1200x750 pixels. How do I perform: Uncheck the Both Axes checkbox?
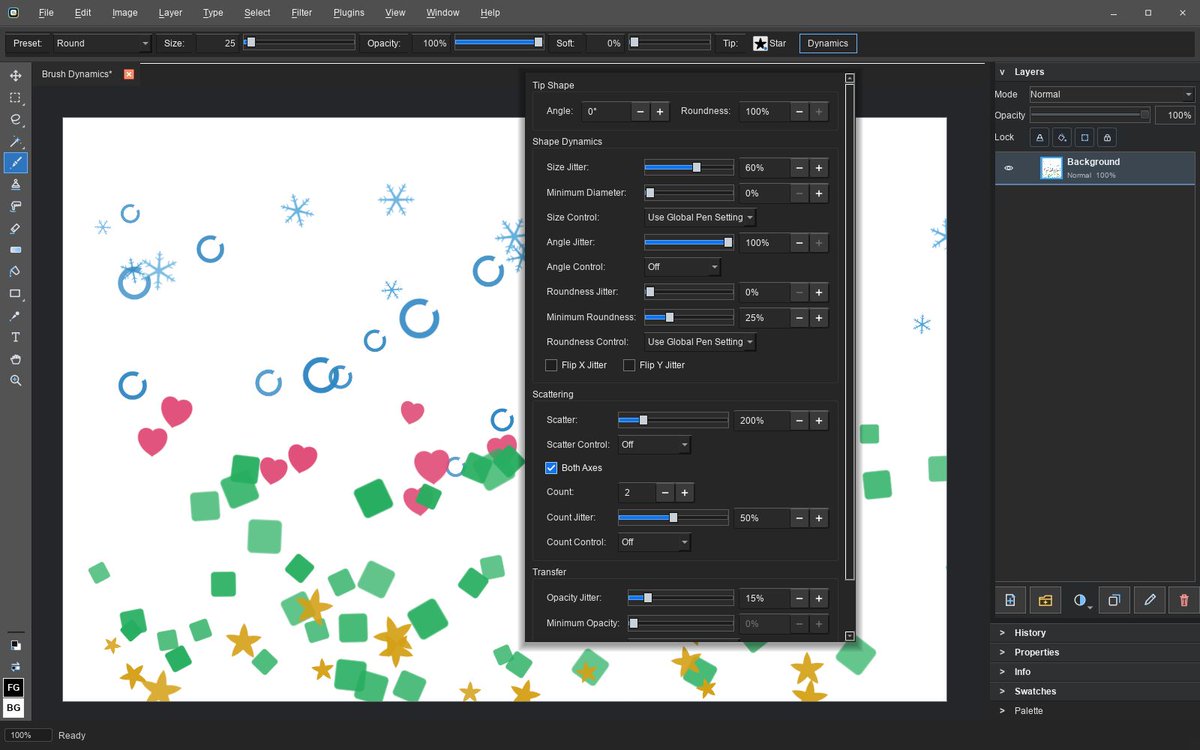tap(551, 468)
